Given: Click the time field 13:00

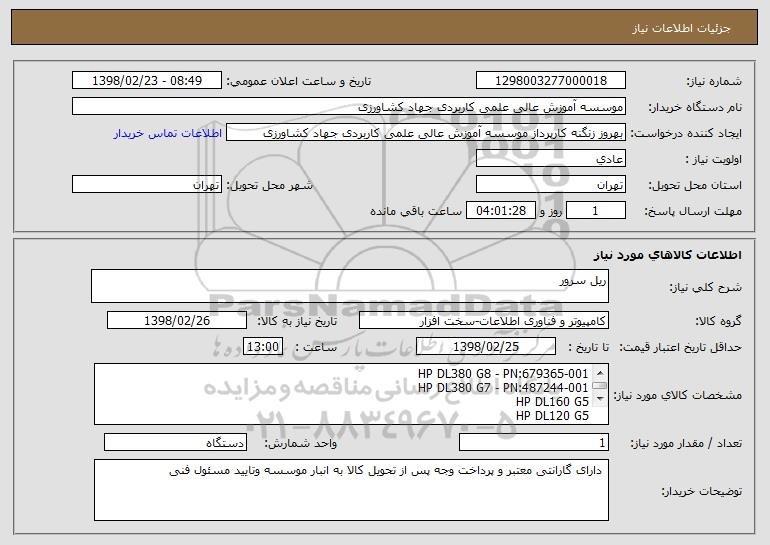Looking at the screenshot, I should click(263, 347).
